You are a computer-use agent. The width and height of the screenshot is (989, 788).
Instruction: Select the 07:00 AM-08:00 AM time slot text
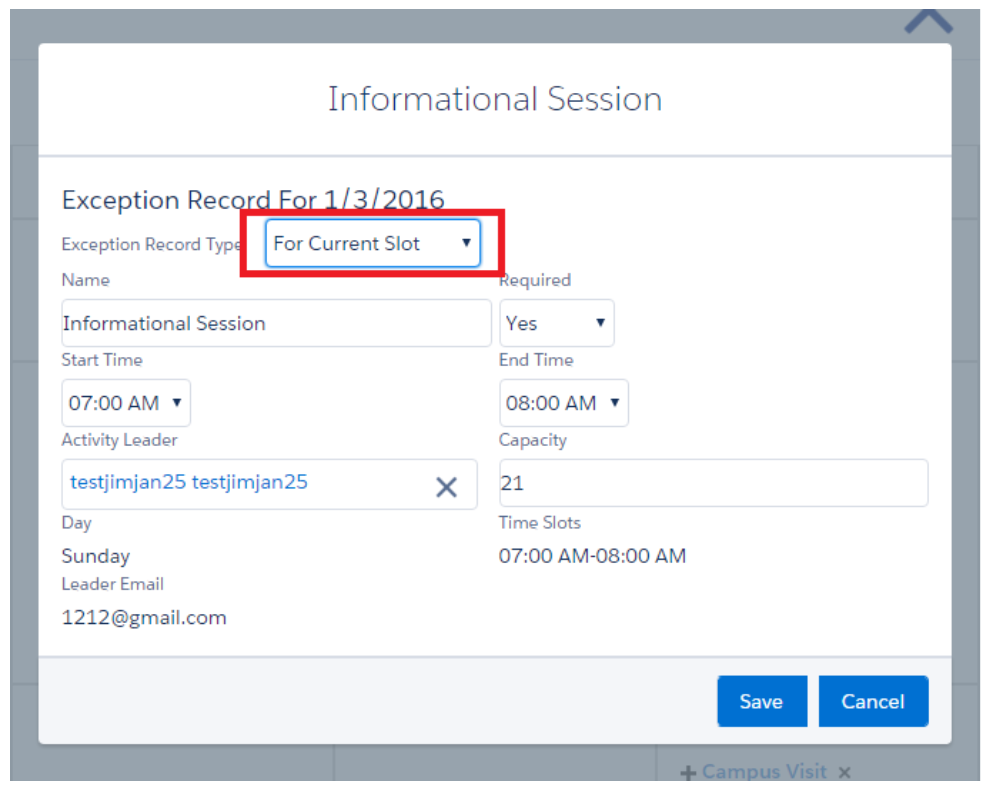coord(592,556)
